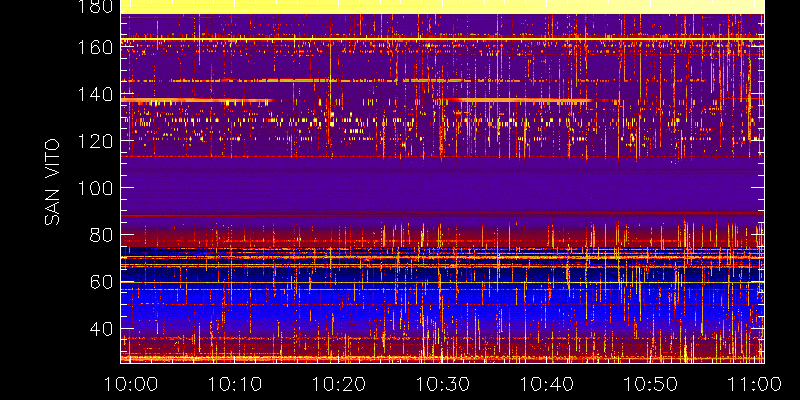Click the 160 frequency axis label
This screenshot has width=800, height=400.
point(95,48)
